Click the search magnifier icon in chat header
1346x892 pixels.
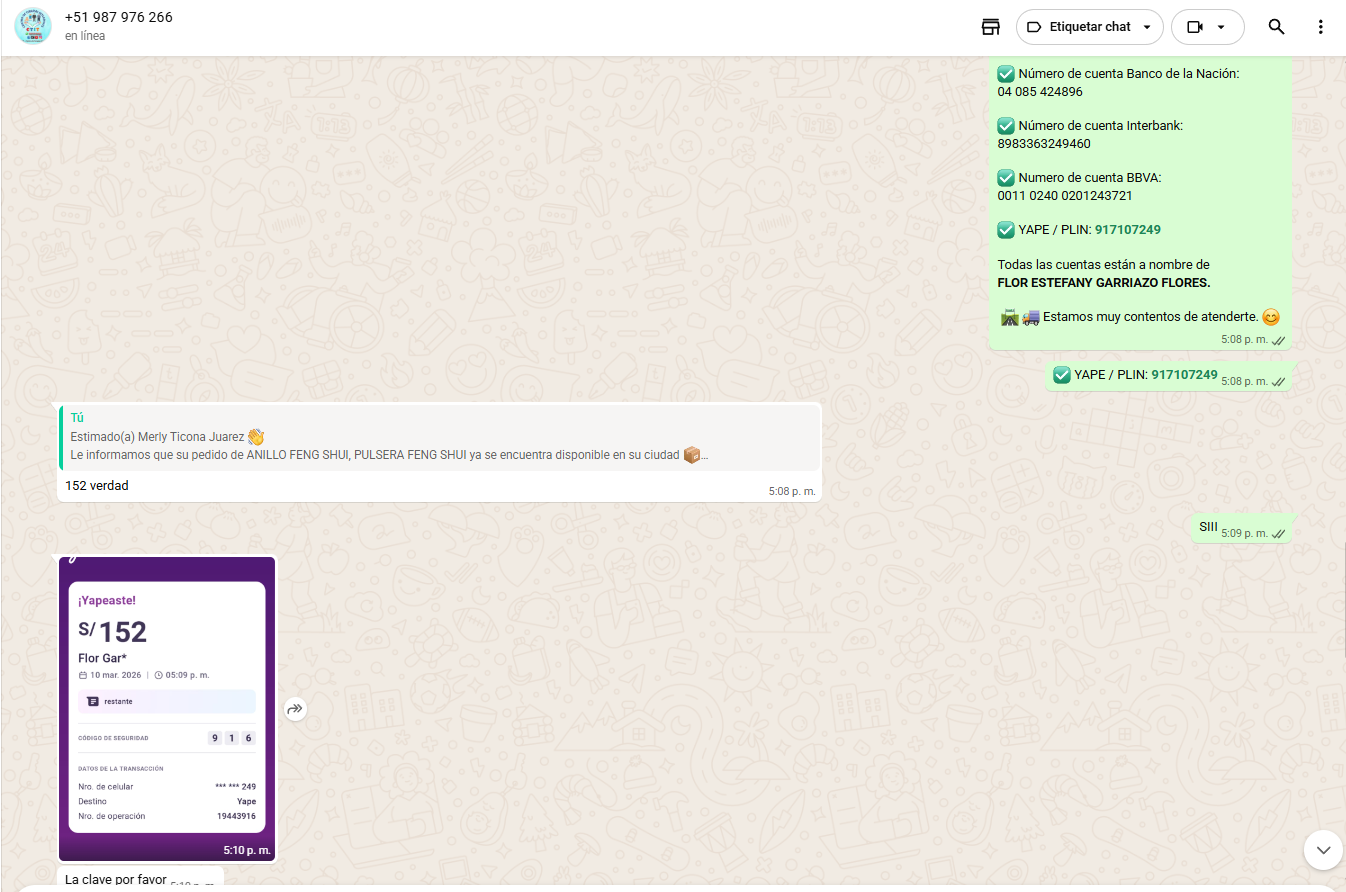click(x=1276, y=27)
